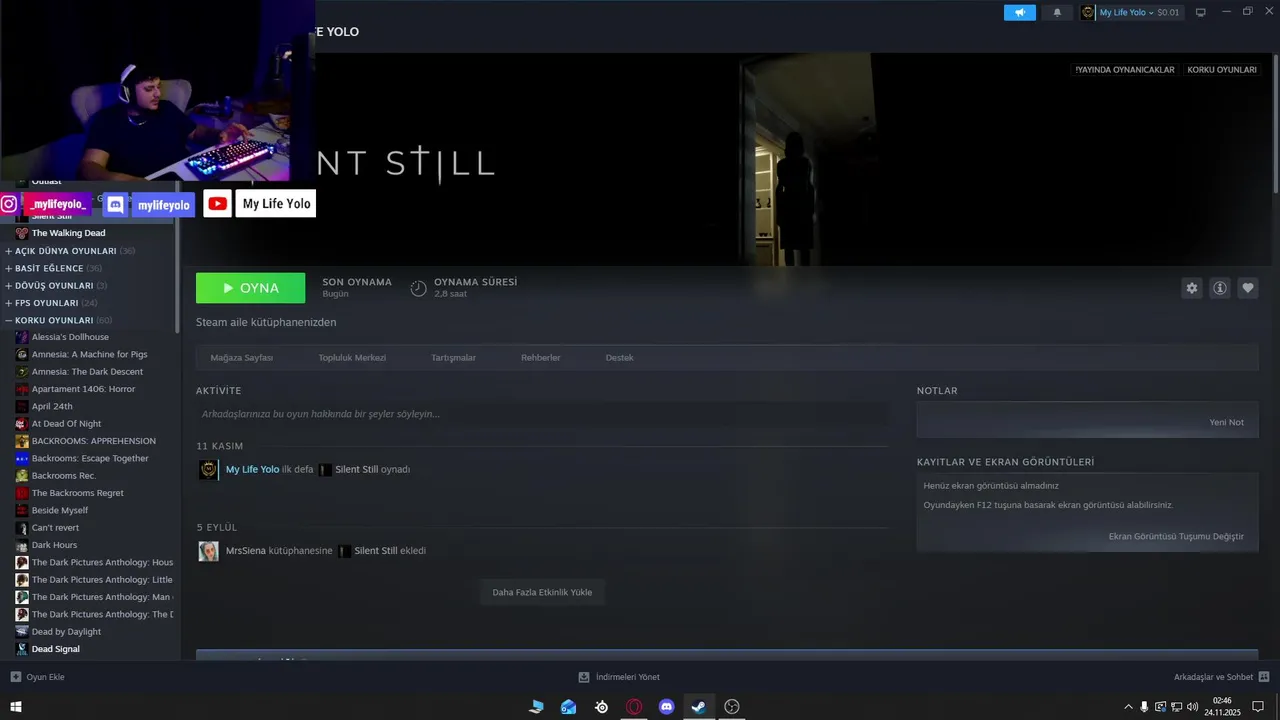
Task: Click the profile avatar beside My Life Yolo
Action: tap(1088, 12)
